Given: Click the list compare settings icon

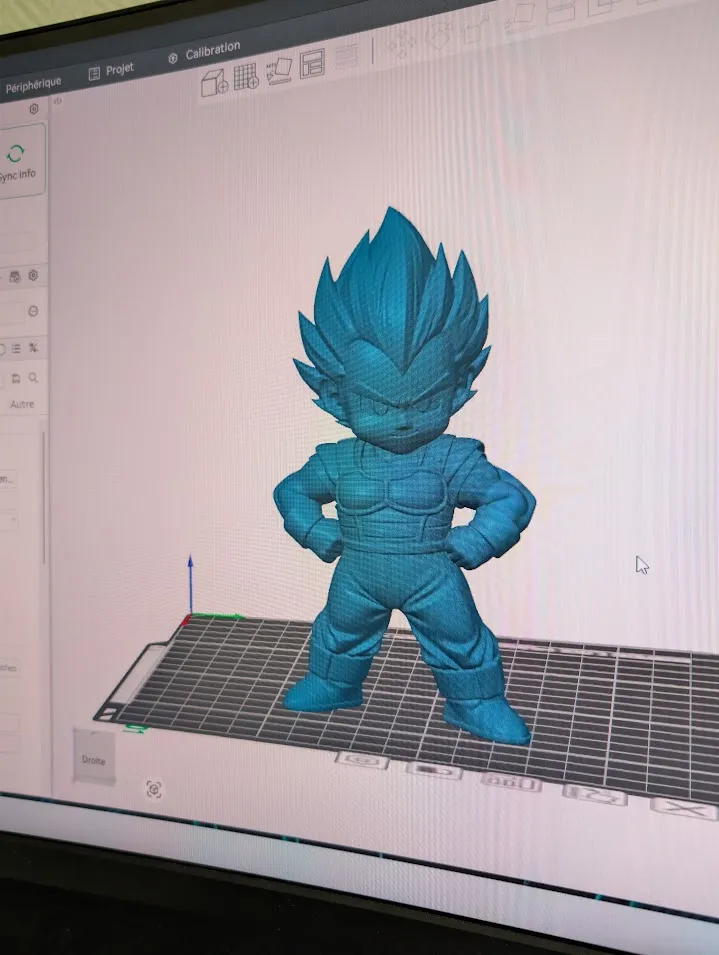Looking at the screenshot, I should click(16, 348).
